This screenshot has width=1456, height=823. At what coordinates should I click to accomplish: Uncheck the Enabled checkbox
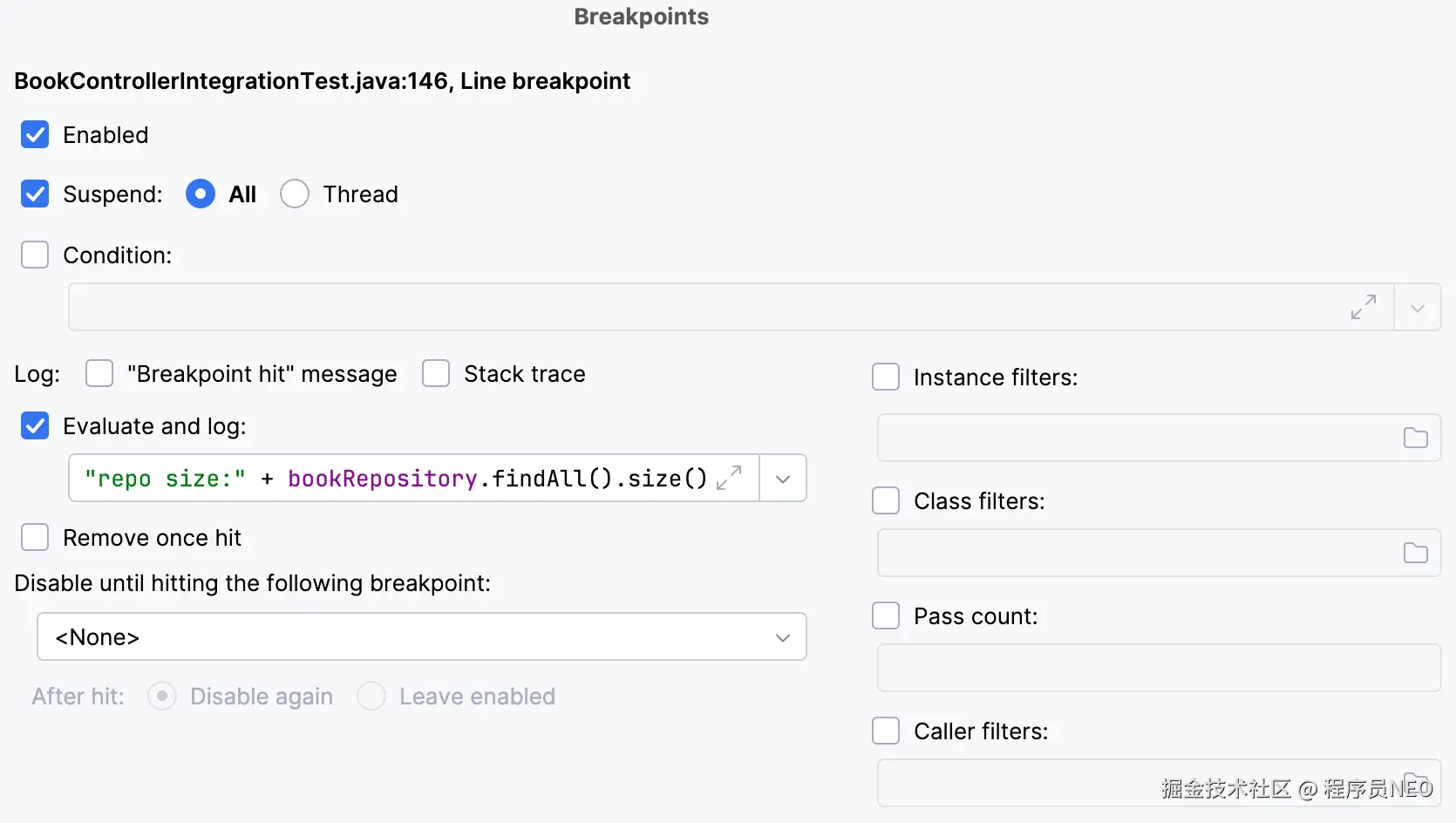35,135
